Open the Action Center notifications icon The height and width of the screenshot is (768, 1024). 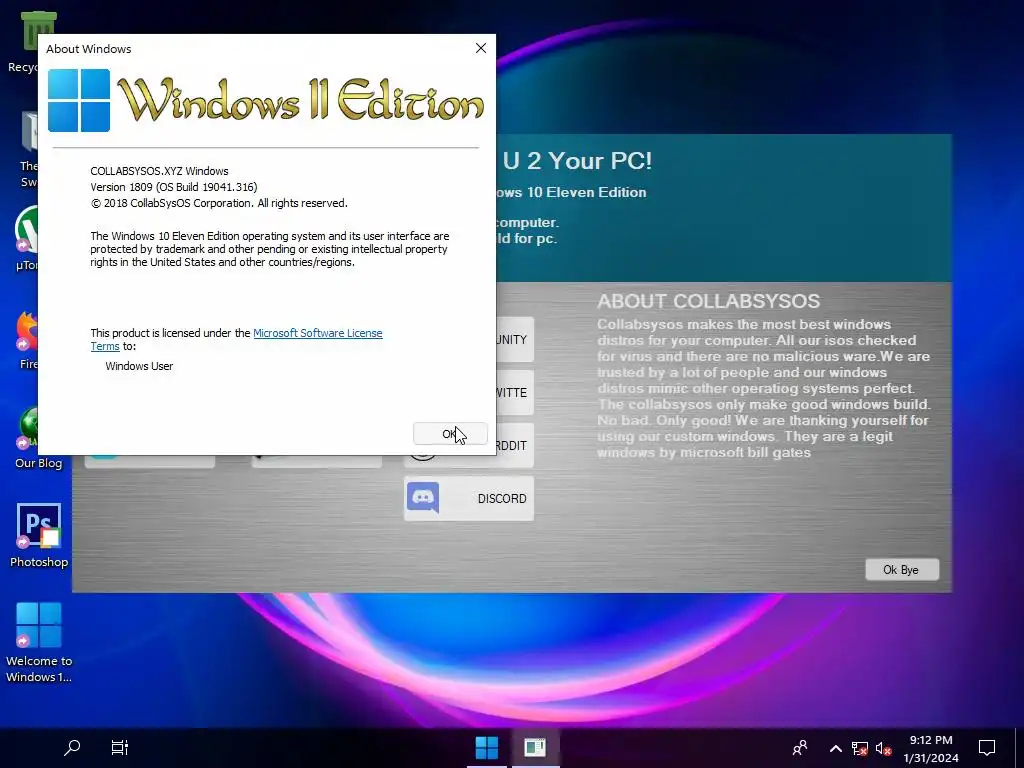pos(987,748)
